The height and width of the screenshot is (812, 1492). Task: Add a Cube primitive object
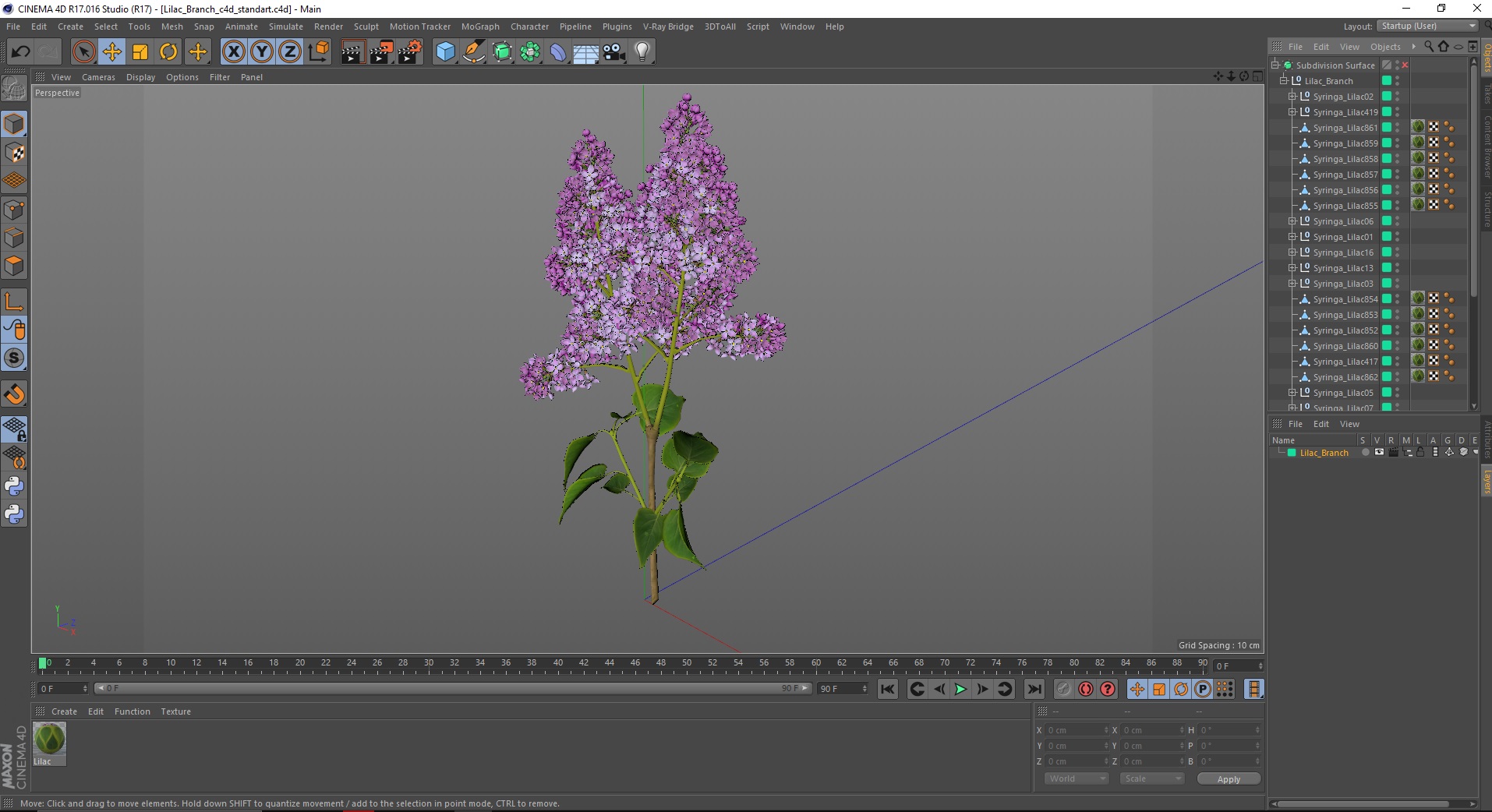click(x=445, y=52)
